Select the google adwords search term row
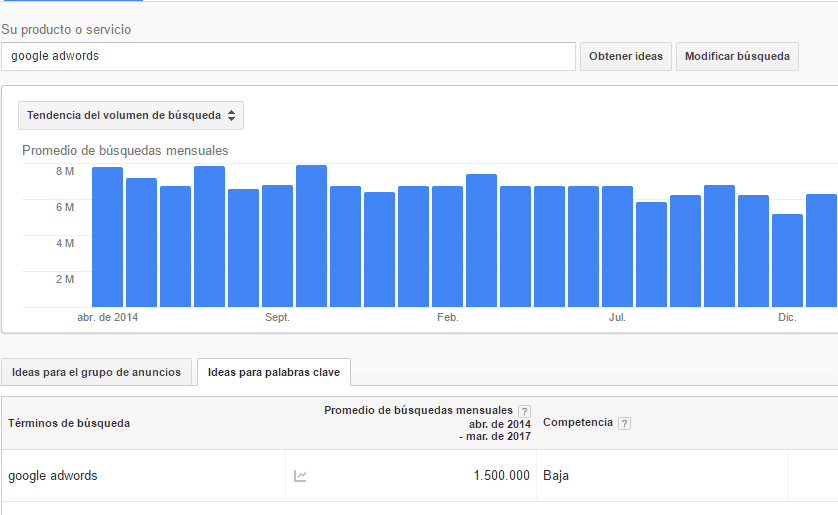The height and width of the screenshot is (515, 838). click(x=420, y=475)
